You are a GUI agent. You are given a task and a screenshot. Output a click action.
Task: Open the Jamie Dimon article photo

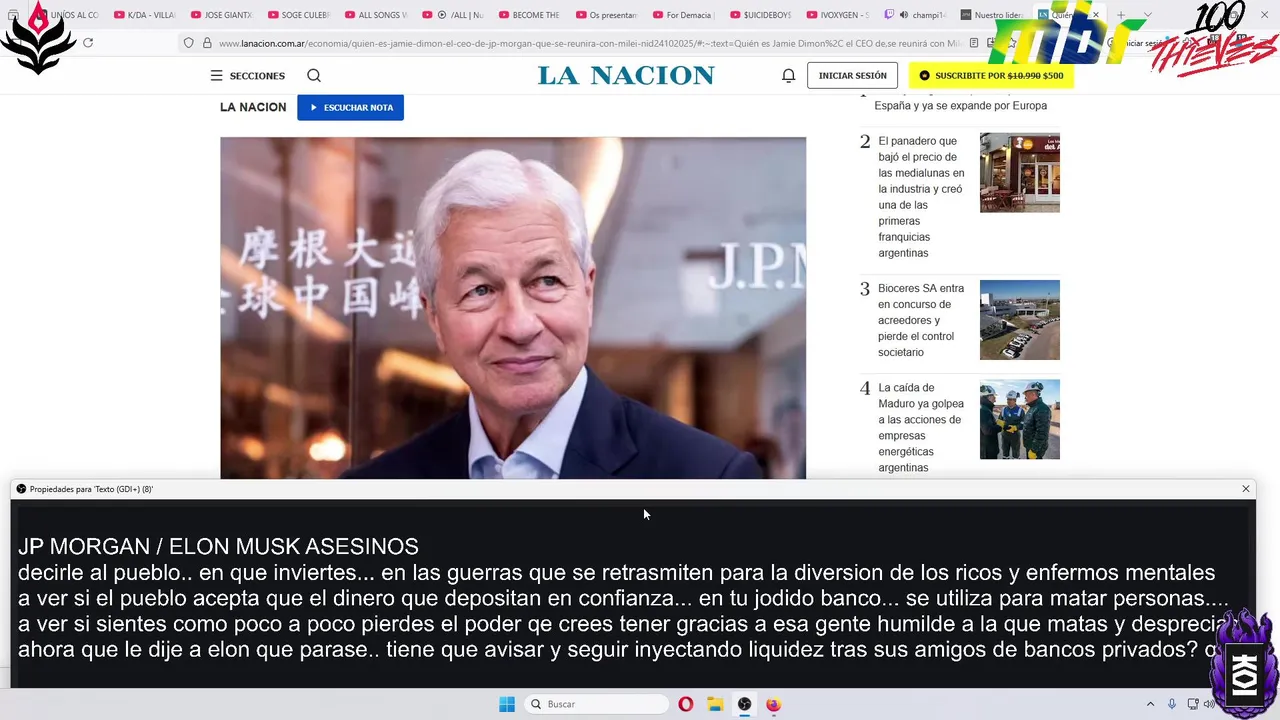coord(513,308)
